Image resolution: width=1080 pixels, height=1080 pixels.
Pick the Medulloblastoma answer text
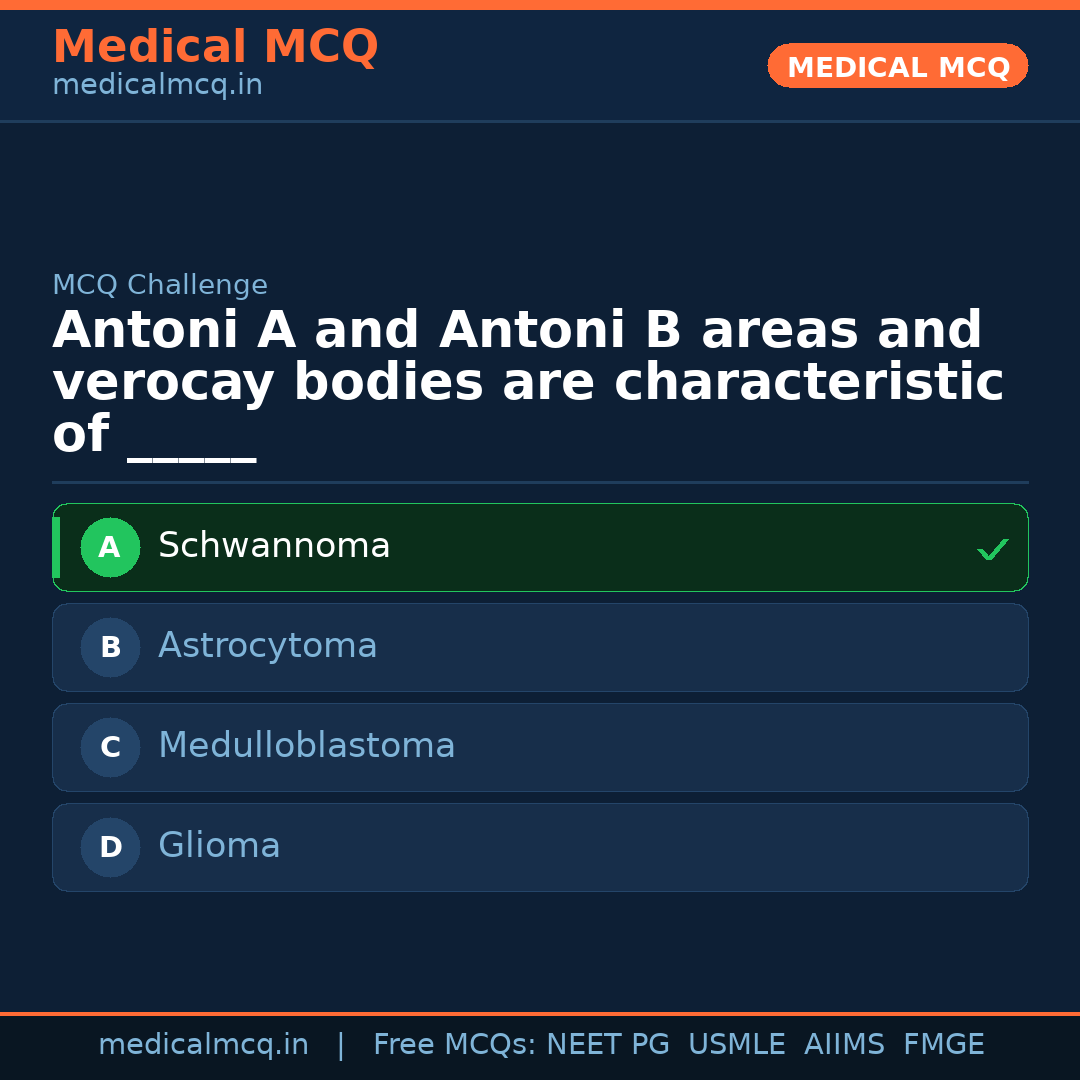[x=306, y=746]
